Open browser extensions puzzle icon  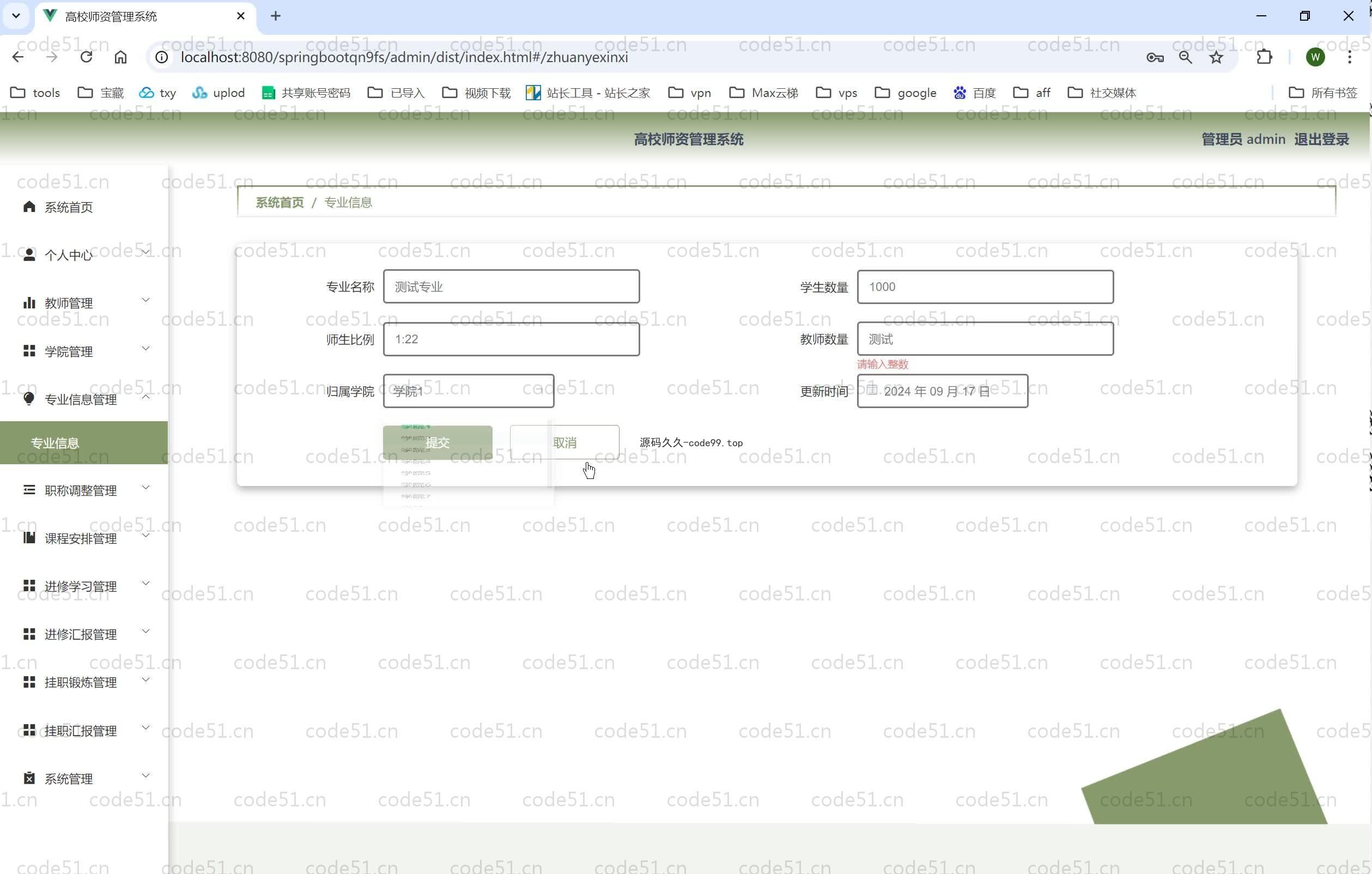click(1264, 57)
